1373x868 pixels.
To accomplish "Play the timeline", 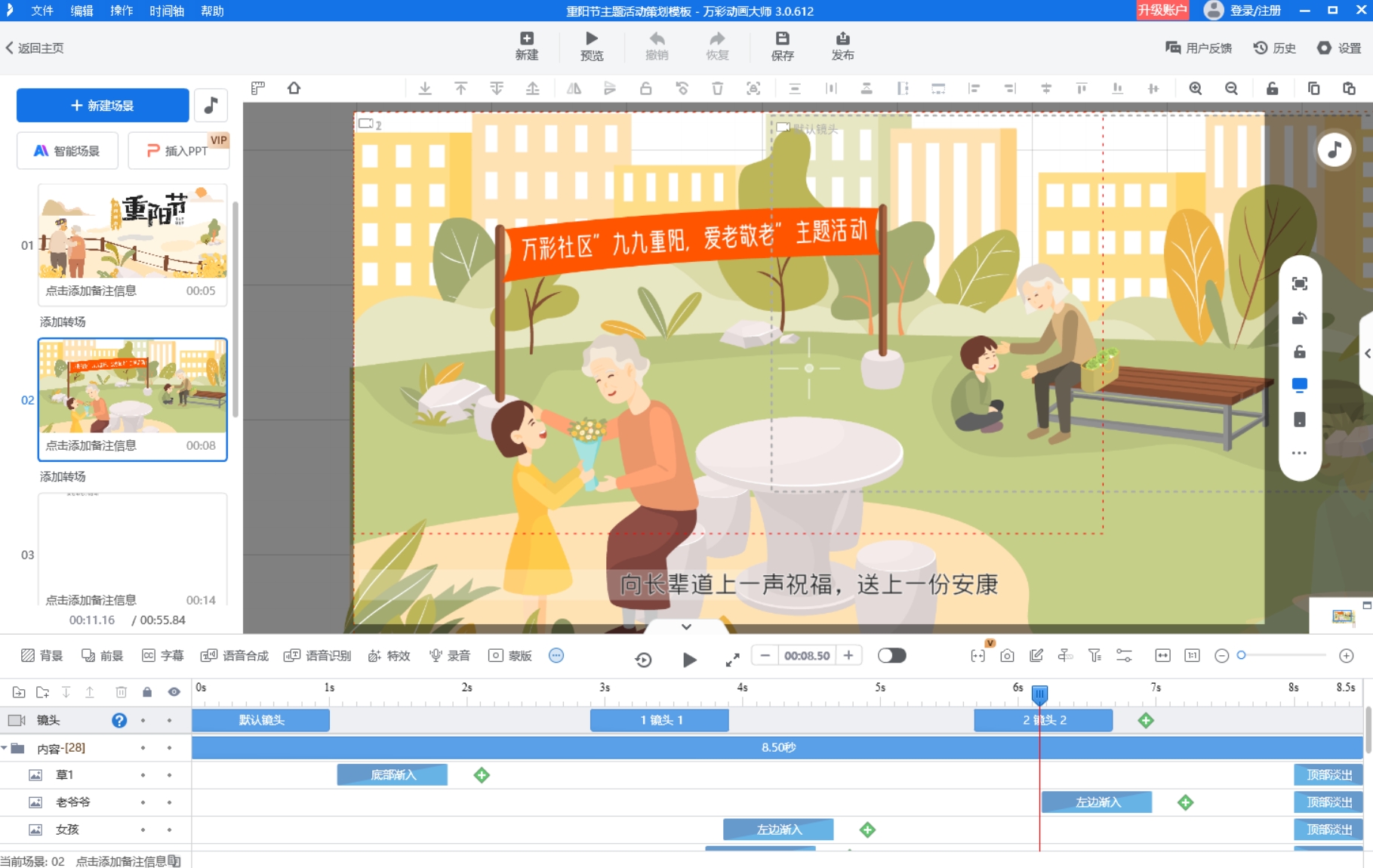I will (689, 660).
